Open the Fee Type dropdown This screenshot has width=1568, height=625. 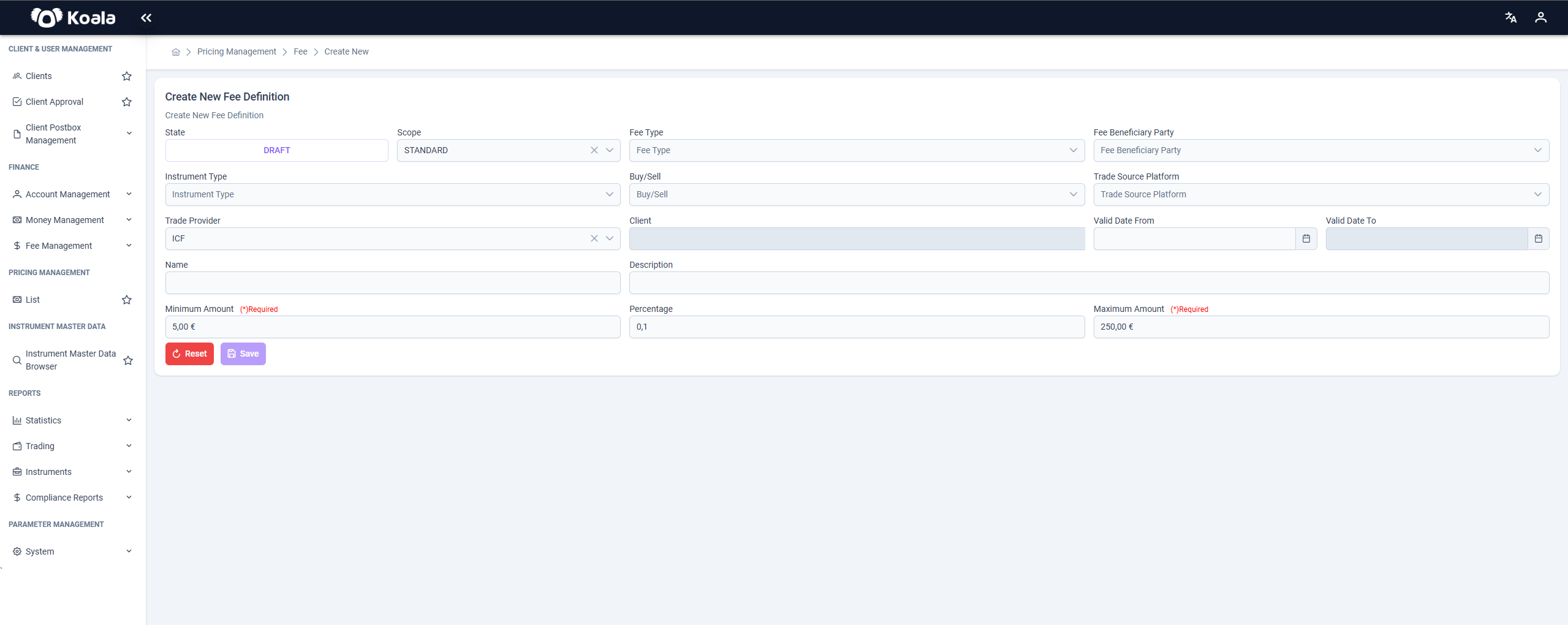[857, 151]
